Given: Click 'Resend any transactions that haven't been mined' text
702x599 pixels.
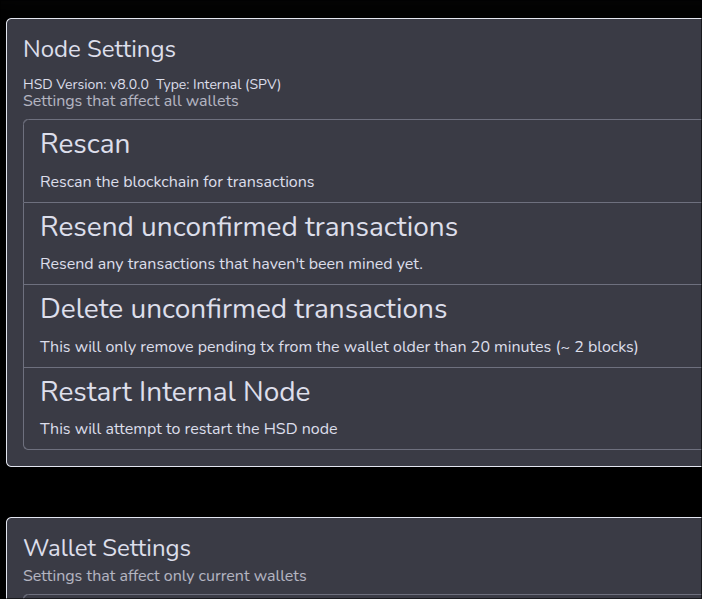Looking at the screenshot, I should point(231,264).
